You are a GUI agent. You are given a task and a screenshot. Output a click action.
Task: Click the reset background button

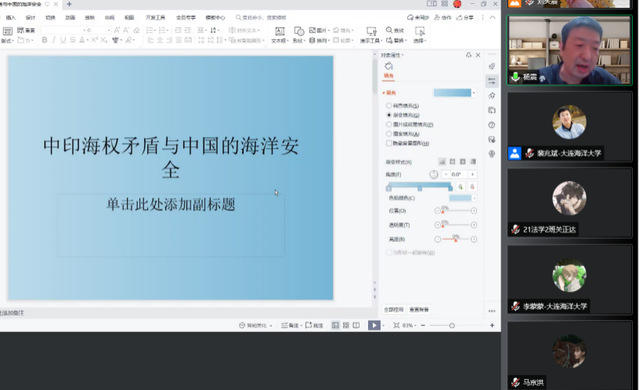[x=419, y=310]
